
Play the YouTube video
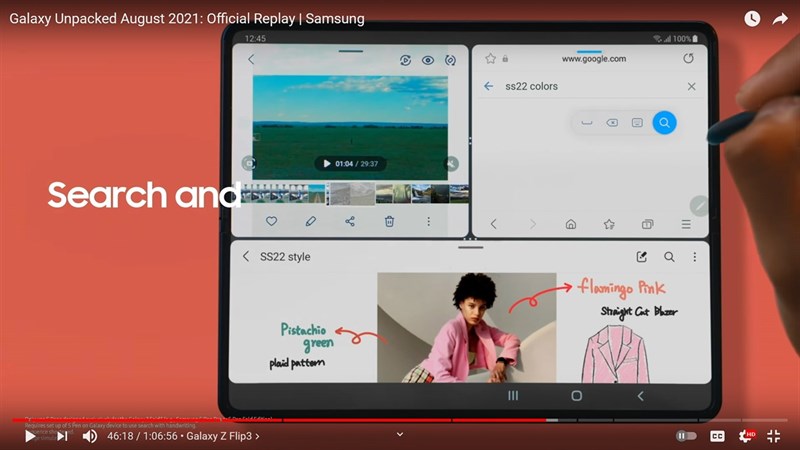click(30, 436)
